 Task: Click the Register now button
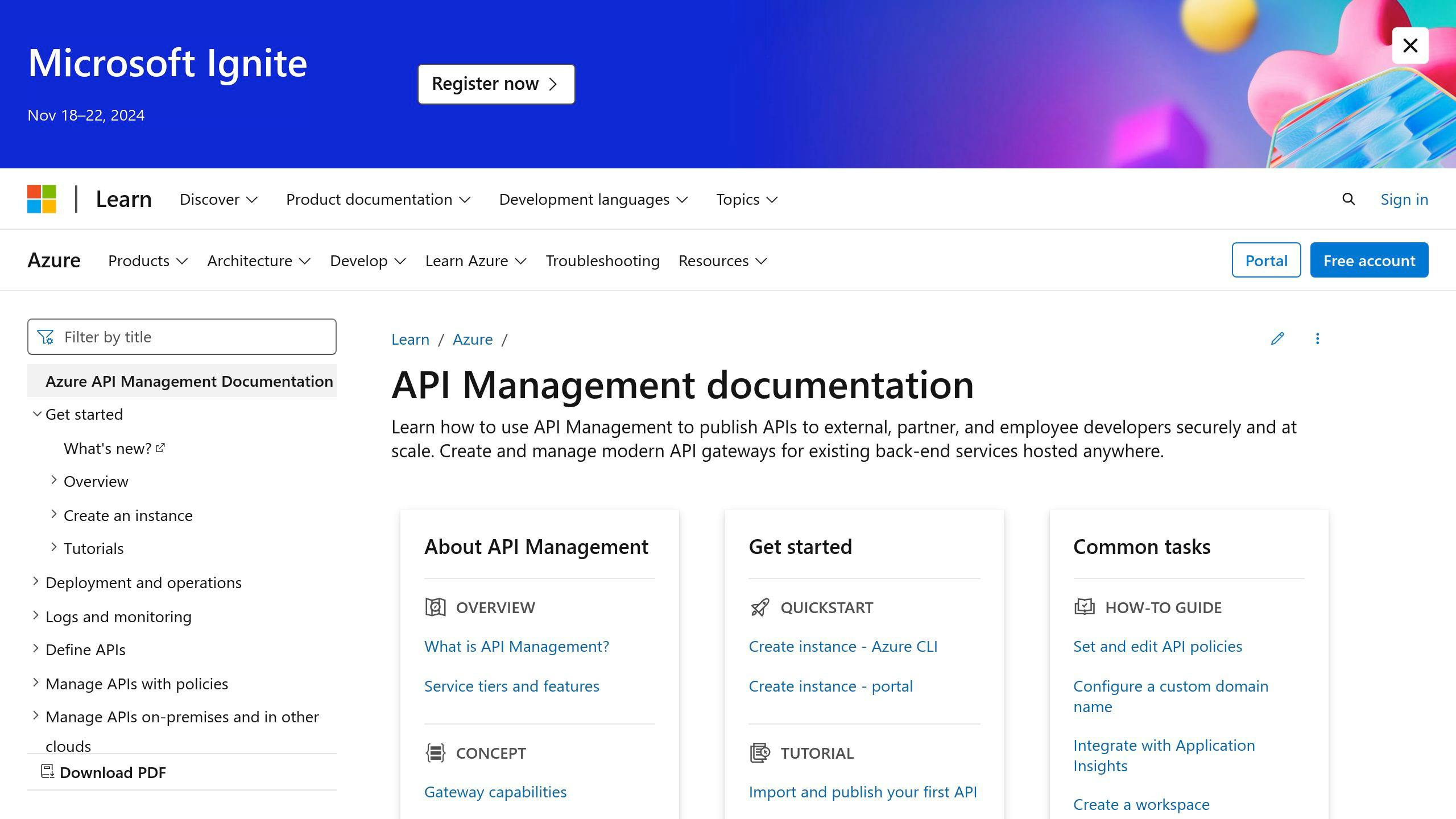[x=496, y=84]
